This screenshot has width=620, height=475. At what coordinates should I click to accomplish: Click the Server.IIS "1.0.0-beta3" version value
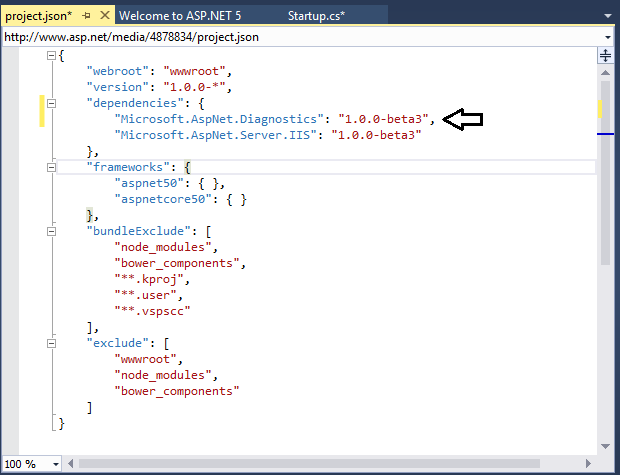point(376,135)
